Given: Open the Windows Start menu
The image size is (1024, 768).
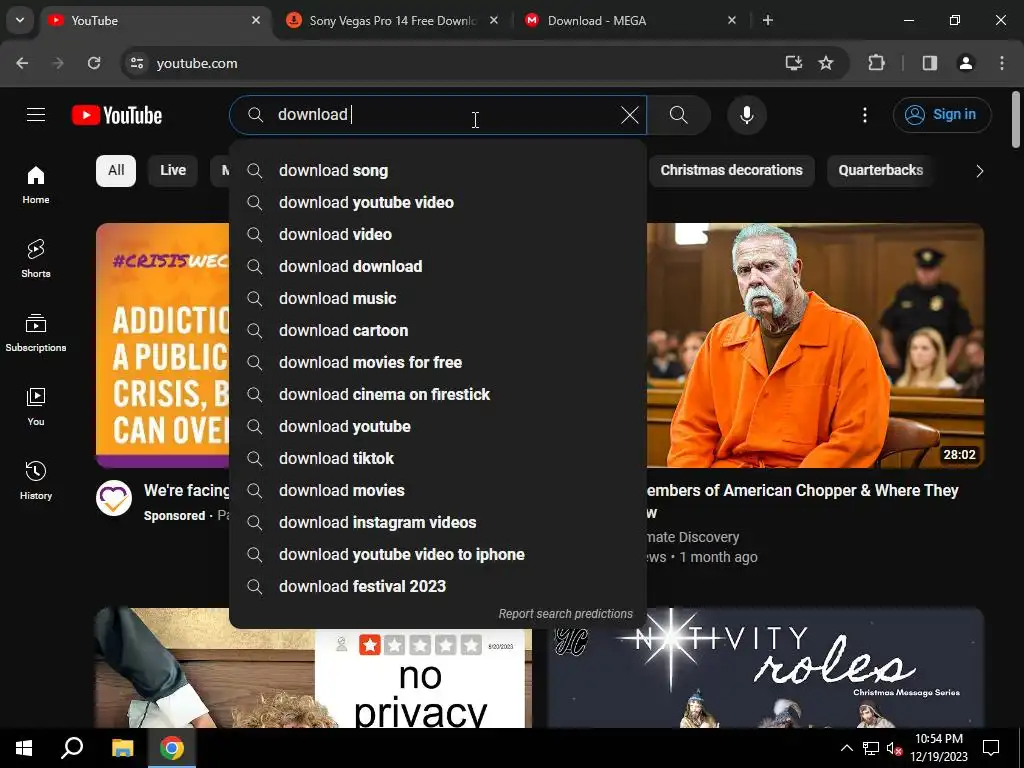Looking at the screenshot, I should pyautogui.click(x=24, y=748).
